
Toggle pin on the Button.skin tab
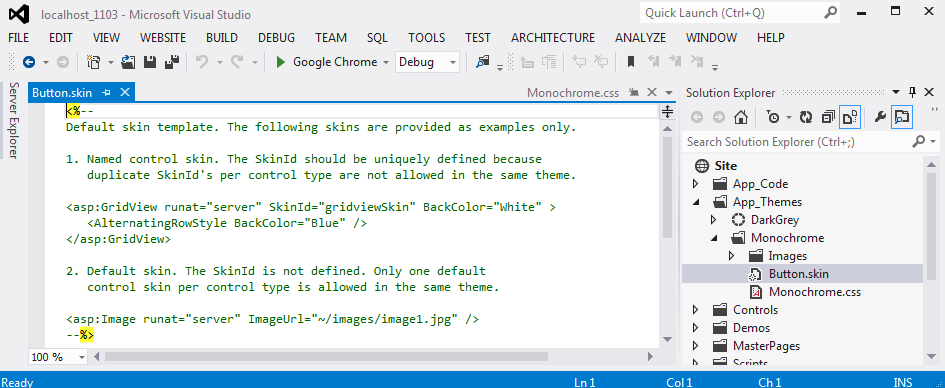pos(107,93)
